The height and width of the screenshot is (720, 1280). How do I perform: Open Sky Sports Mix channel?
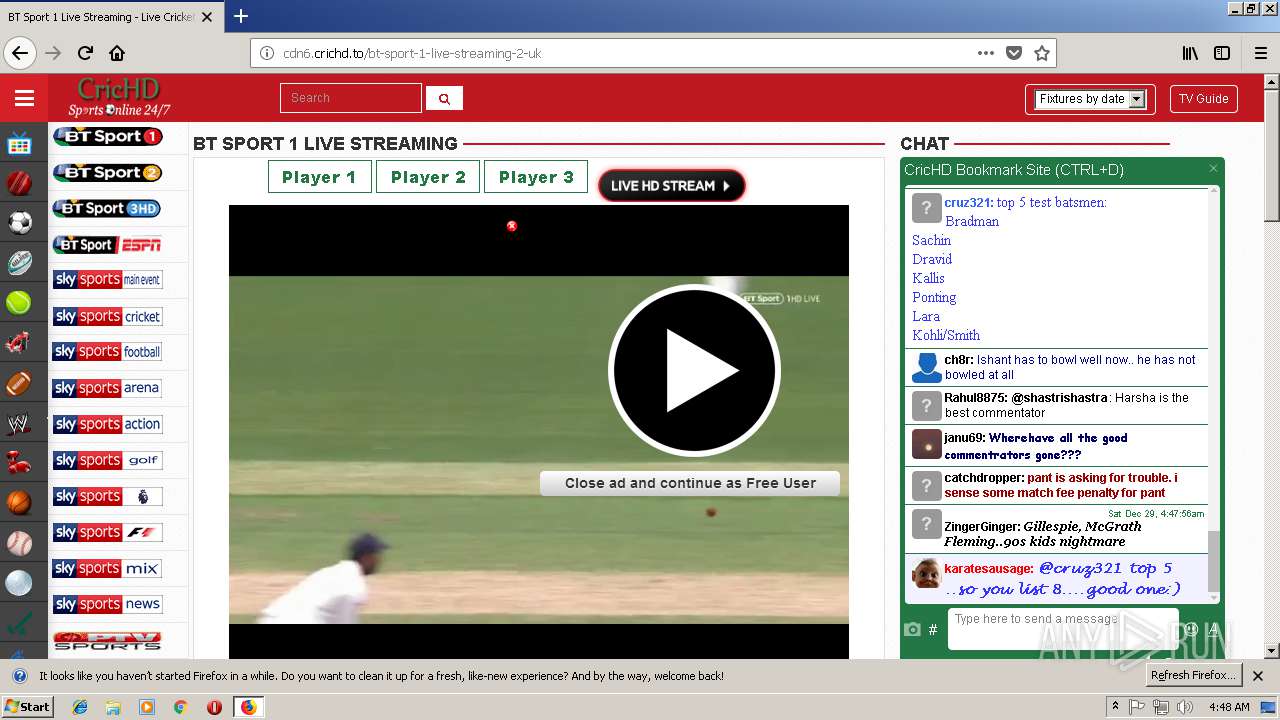coord(107,568)
